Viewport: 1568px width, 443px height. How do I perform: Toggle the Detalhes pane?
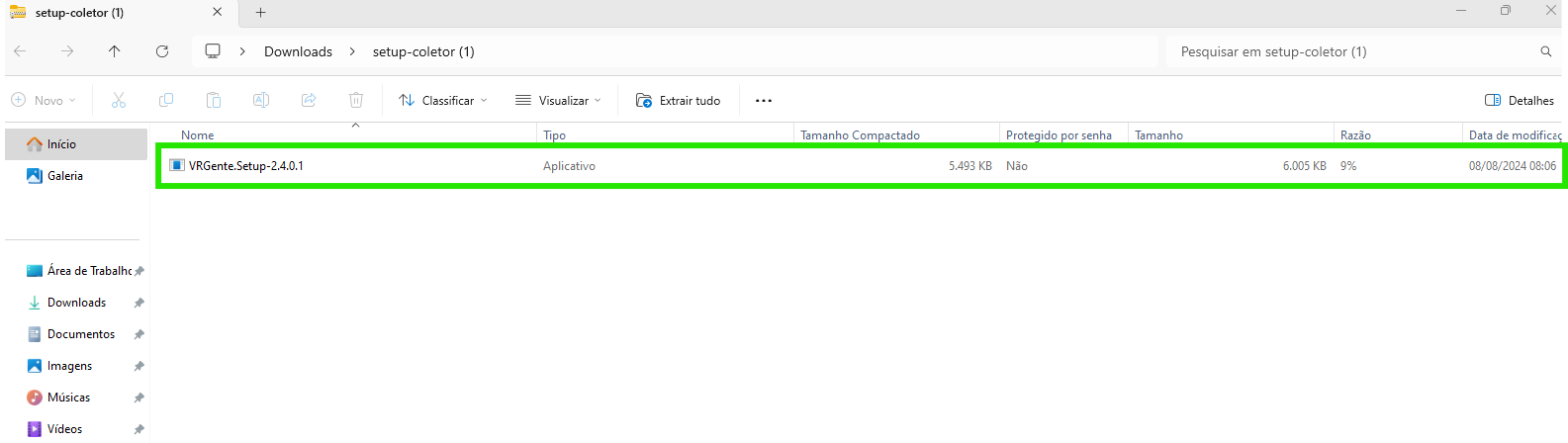(x=1520, y=100)
